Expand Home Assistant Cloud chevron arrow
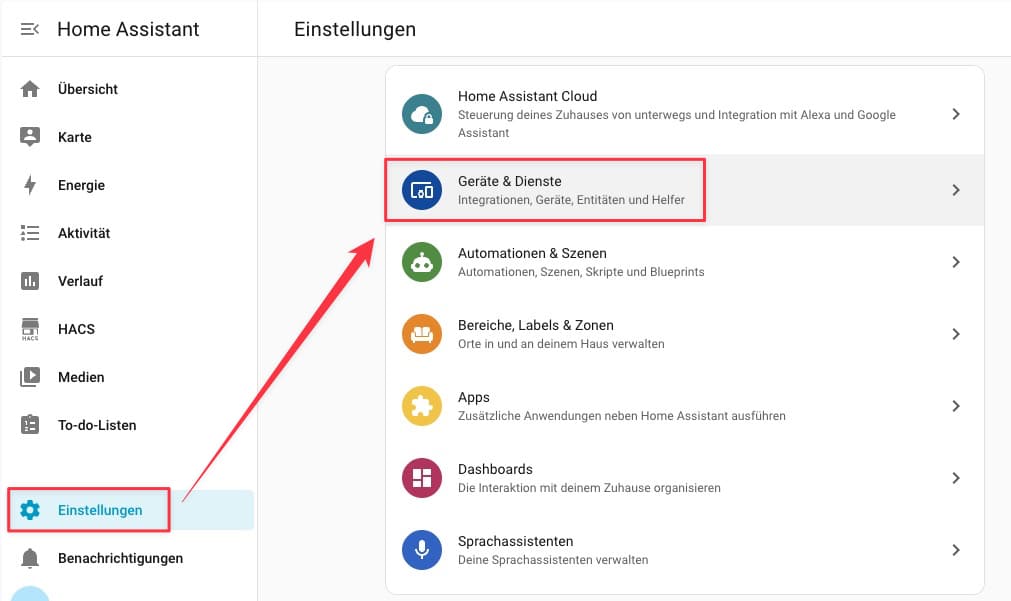Viewport: 1011px width, 601px height. pyautogui.click(x=956, y=114)
